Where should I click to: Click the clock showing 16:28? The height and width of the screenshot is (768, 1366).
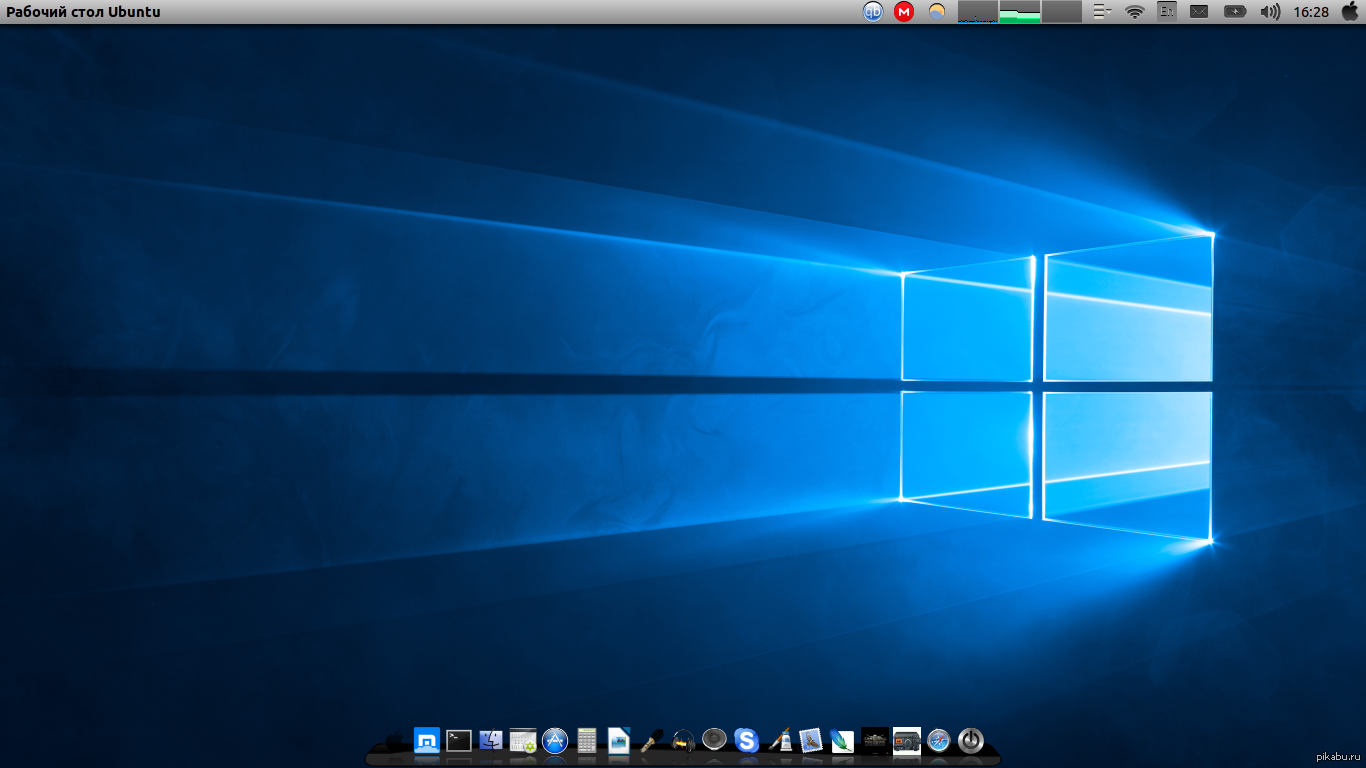(x=1311, y=12)
